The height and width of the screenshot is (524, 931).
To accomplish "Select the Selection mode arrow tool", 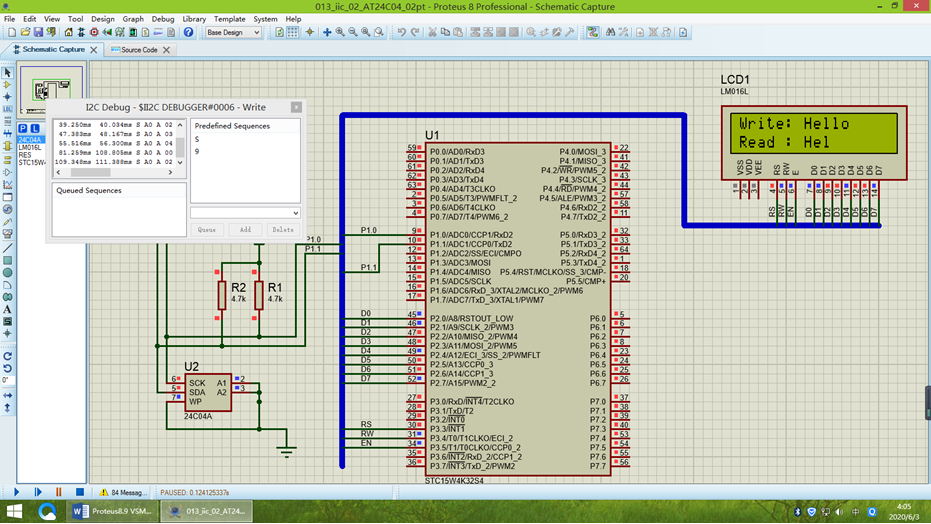I will 7,72.
